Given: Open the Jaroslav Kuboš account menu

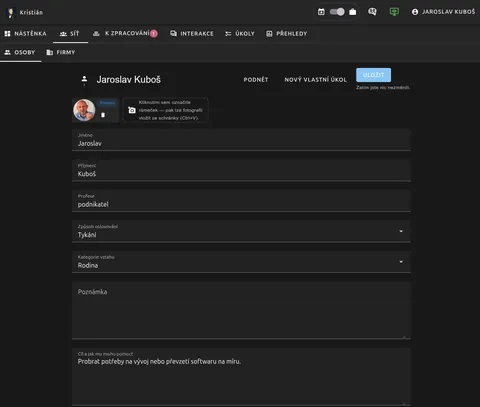Looking at the screenshot, I should click(443, 12).
